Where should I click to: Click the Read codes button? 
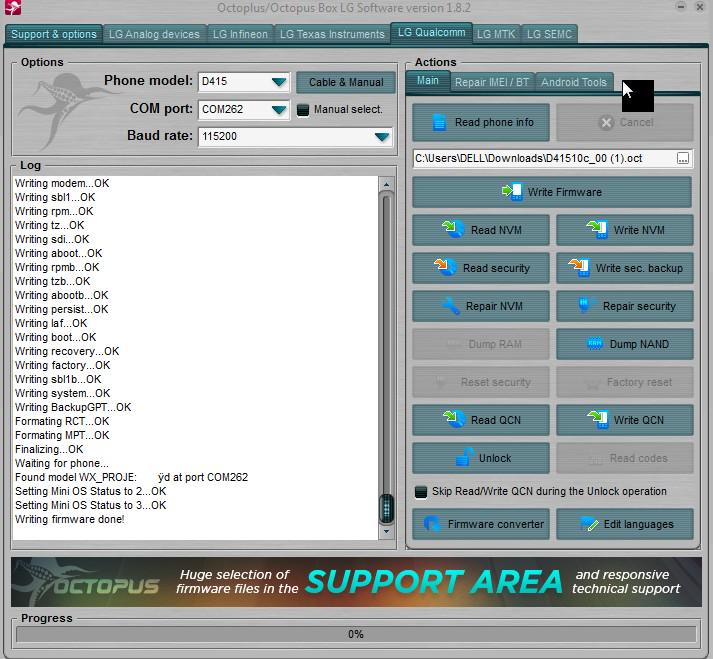click(624, 458)
